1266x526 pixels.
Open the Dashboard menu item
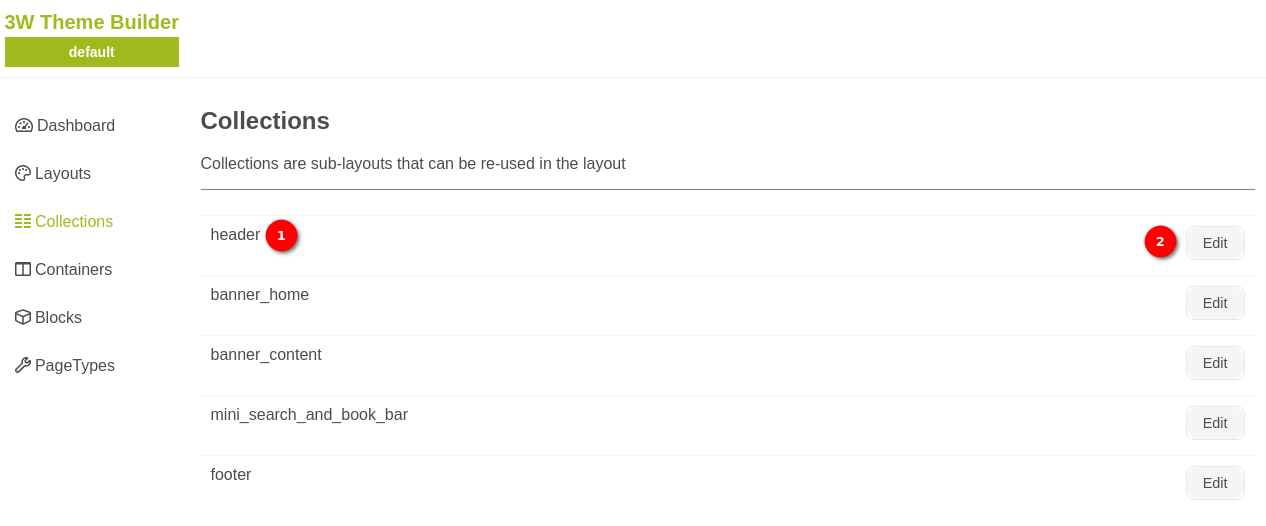[75, 126]
